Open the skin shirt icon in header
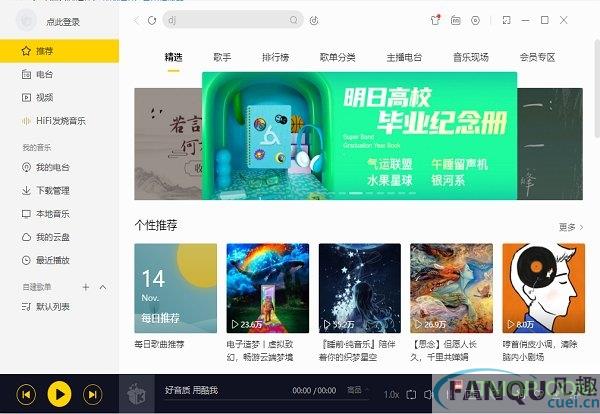The image size is (600, 414). 435,20
